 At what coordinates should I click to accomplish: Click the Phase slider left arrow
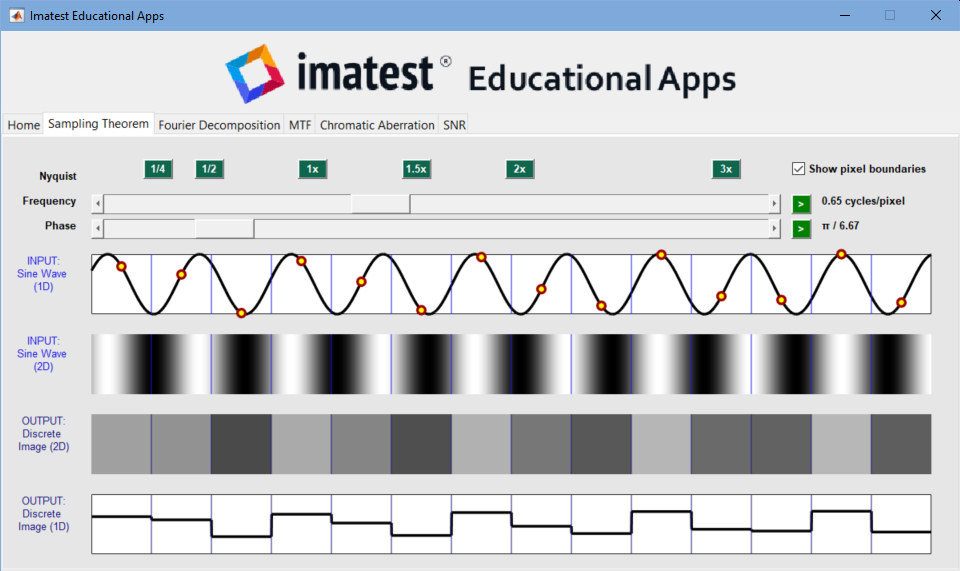(x=97, y=229)
